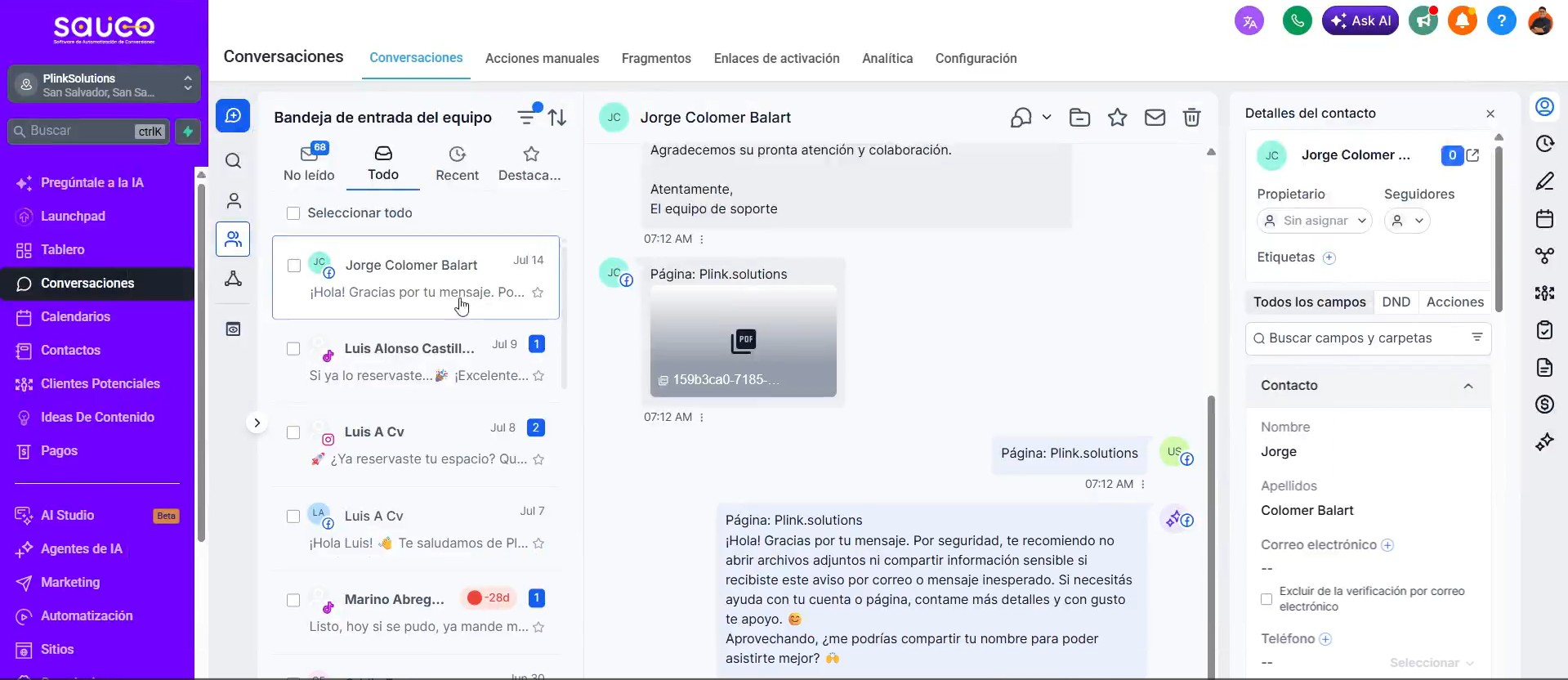Open the blue help question mark
Image resolution: width=1568 pixels, height=680 pixels.
(x=1502, y=20)
